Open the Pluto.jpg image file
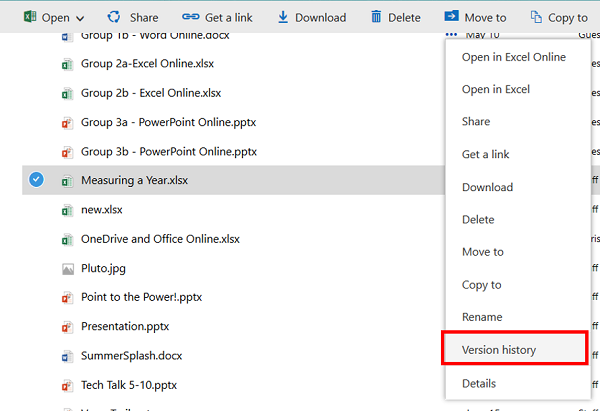Screen dimensions: 600x411 click(103, 269)
